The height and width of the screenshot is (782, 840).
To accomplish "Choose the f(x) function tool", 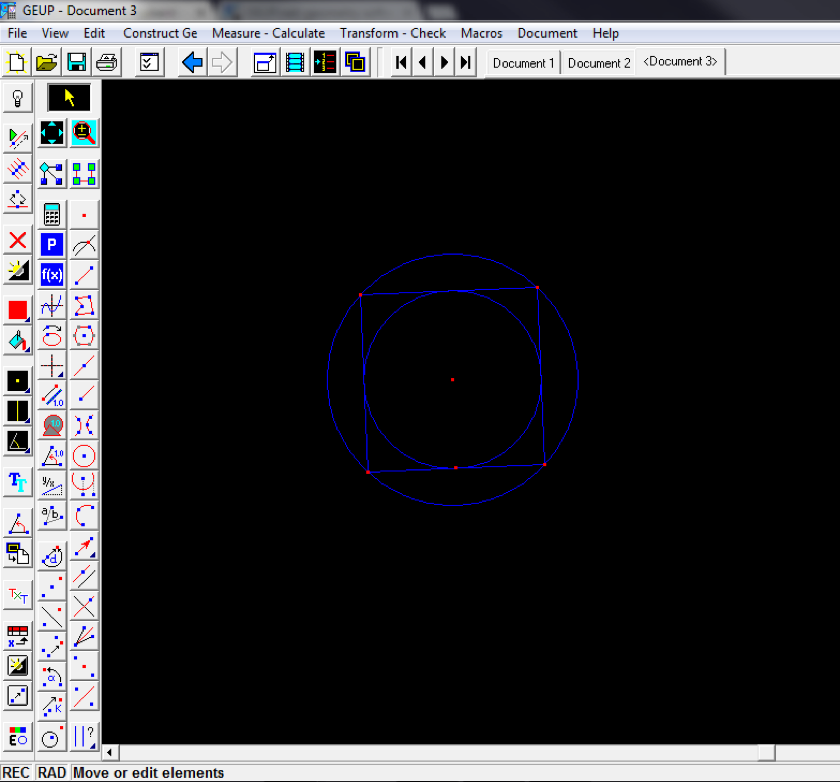I will point(52,274).
